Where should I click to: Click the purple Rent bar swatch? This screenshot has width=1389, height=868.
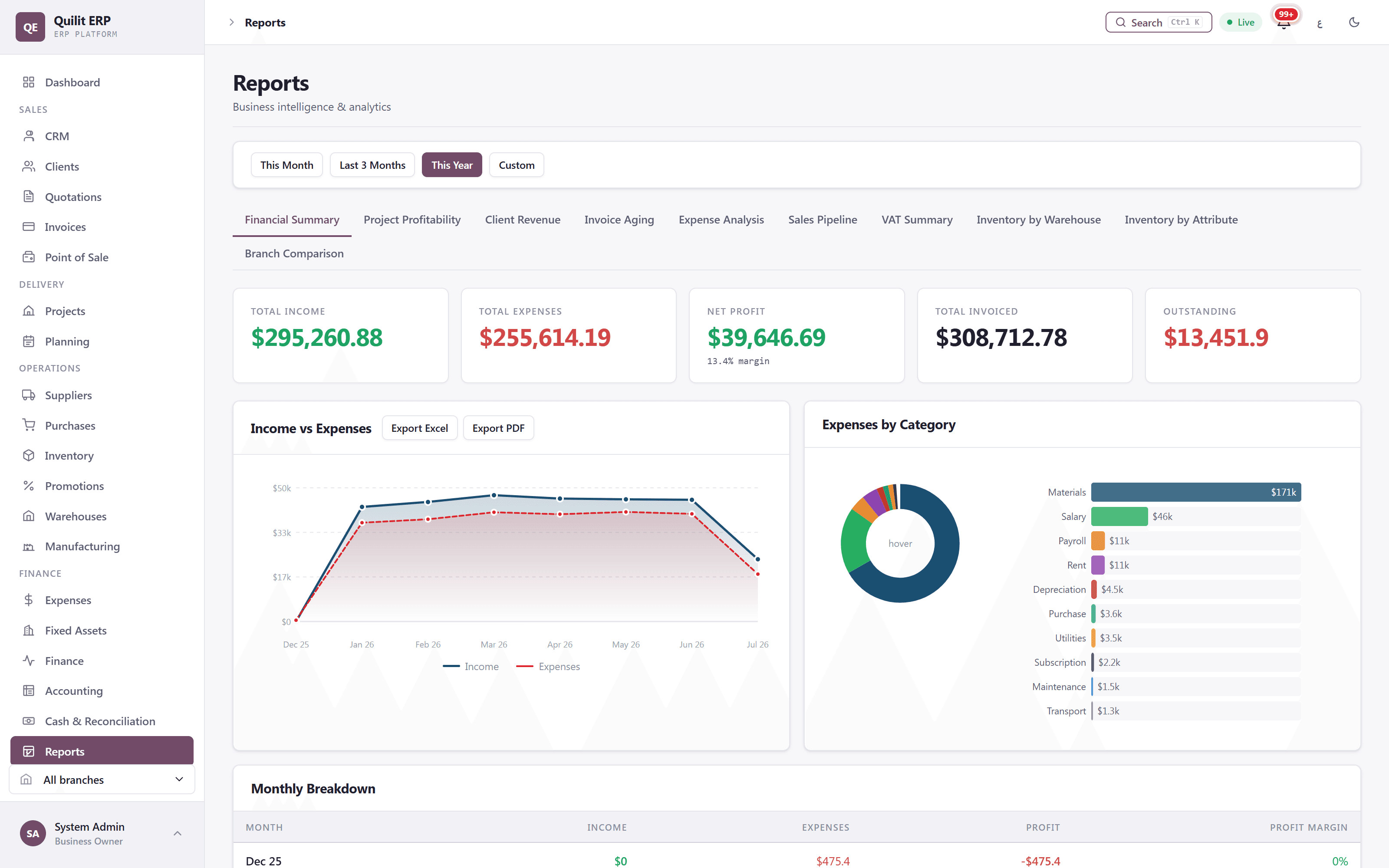click(1097, 565)
